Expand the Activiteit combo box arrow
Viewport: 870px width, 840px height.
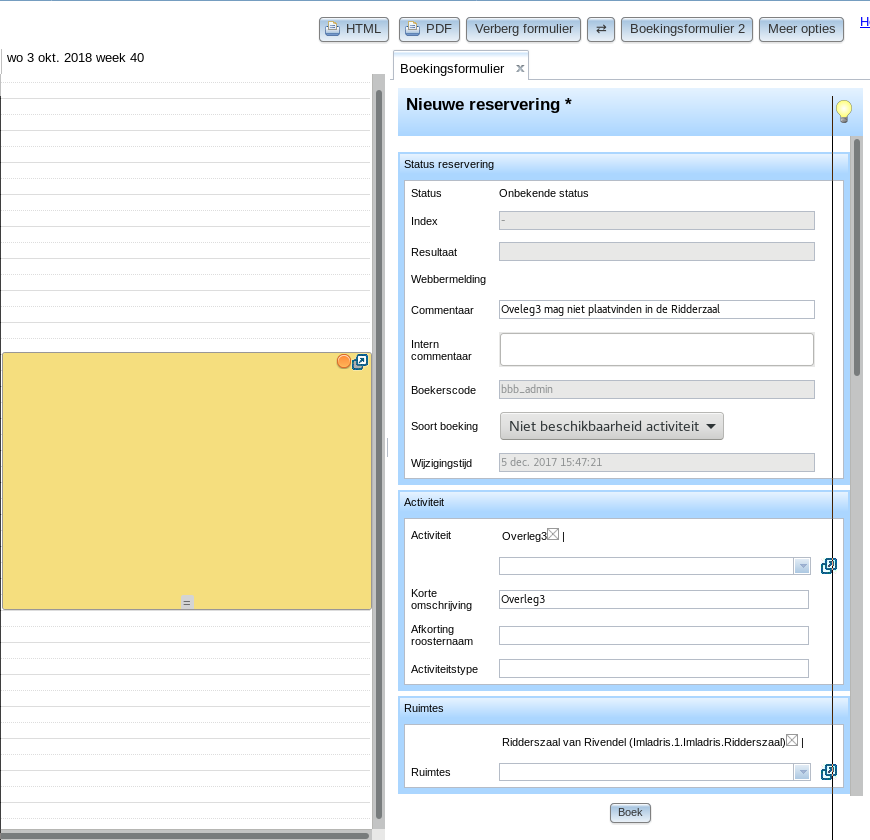coord(802,566)
